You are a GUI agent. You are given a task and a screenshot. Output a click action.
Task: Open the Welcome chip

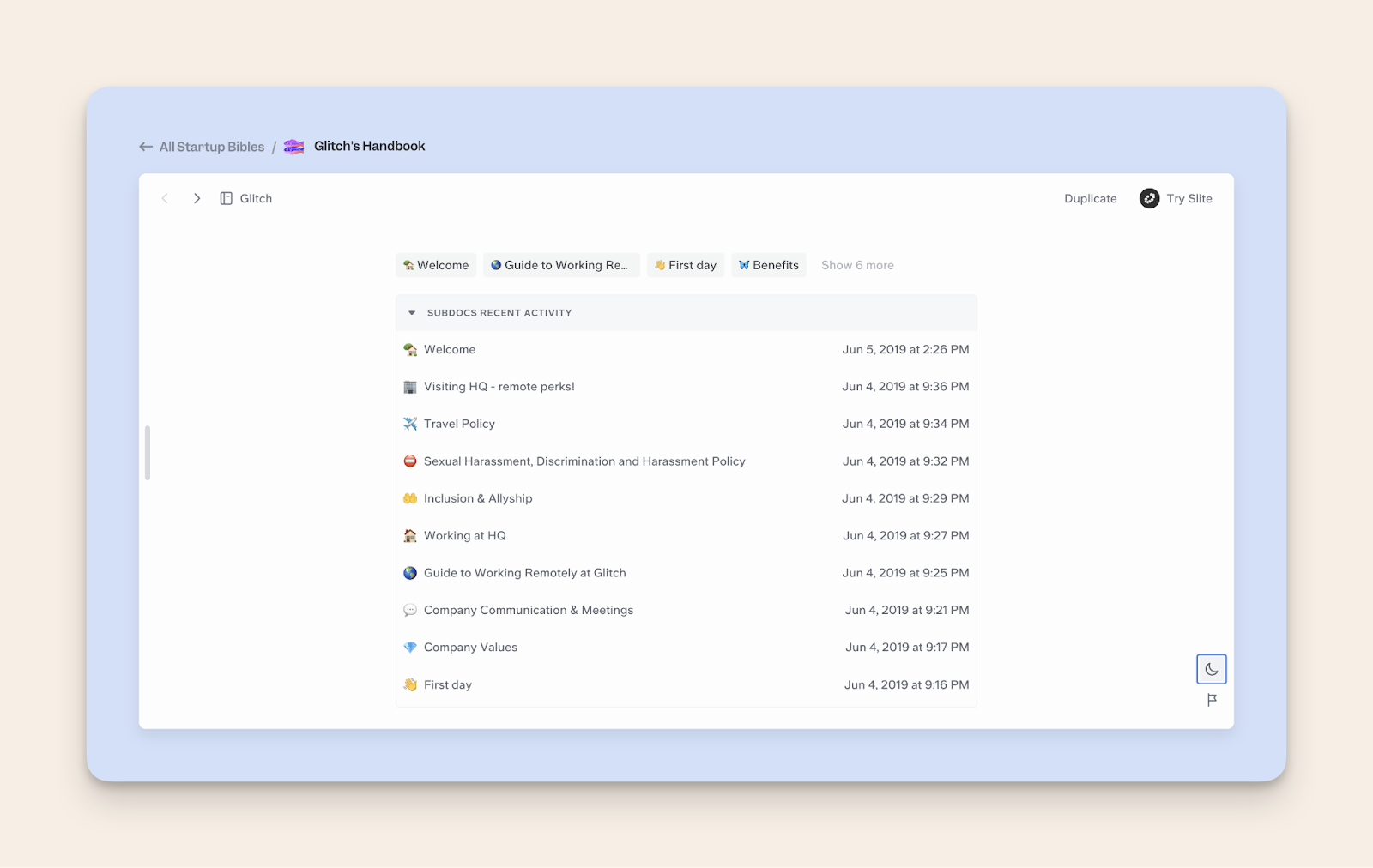436,265
